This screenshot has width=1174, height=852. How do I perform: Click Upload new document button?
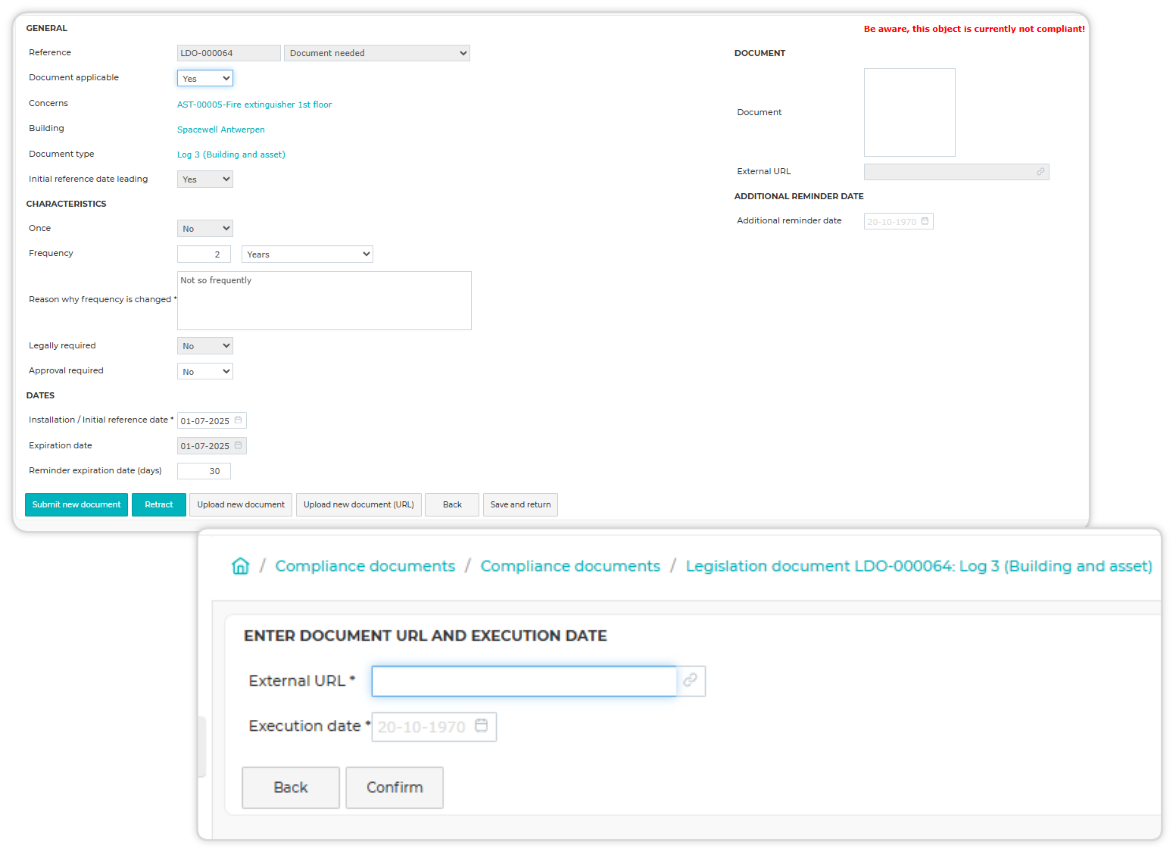click(x=240, y=505)
